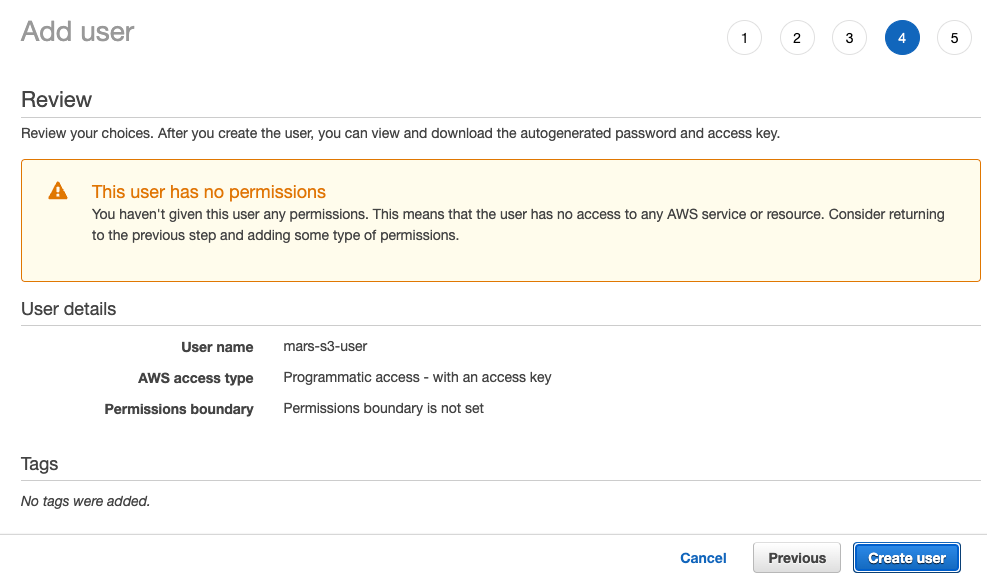Click the highlighted step 4 indicator
The image size is (987, 581).
(902, 37)
